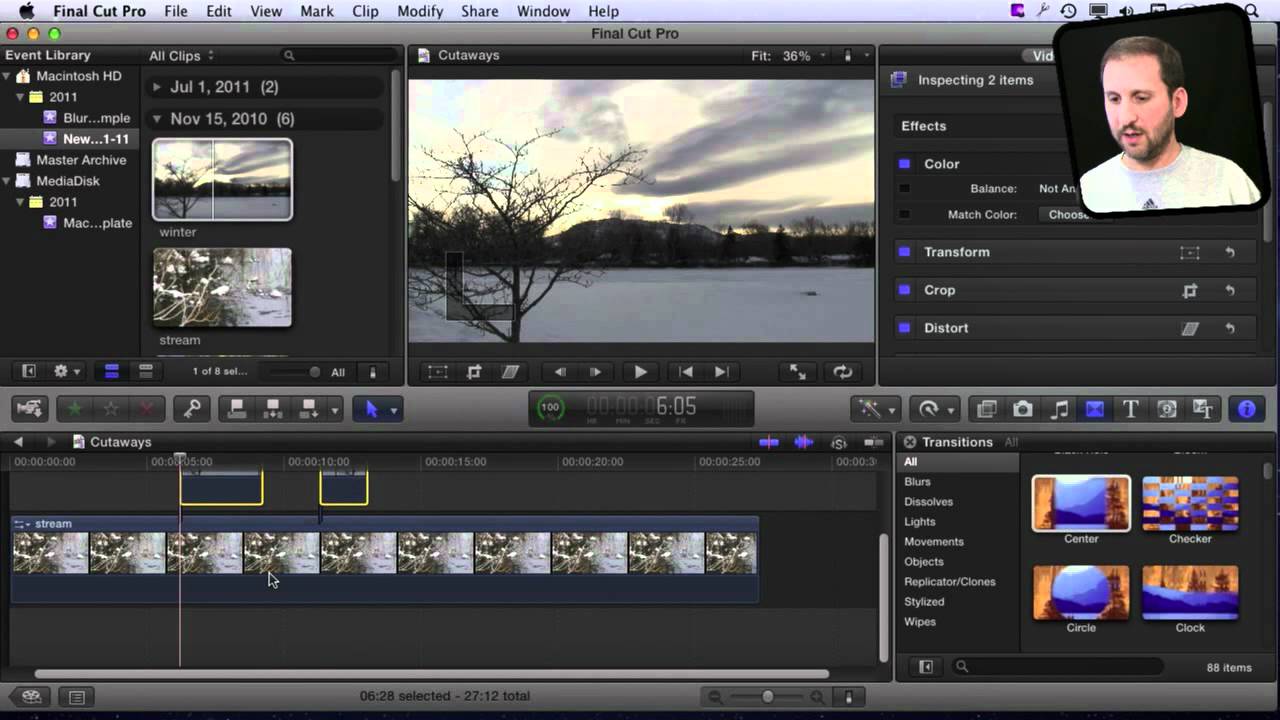
Task: Step forward one frame in viewer
Action: point(596,372)
